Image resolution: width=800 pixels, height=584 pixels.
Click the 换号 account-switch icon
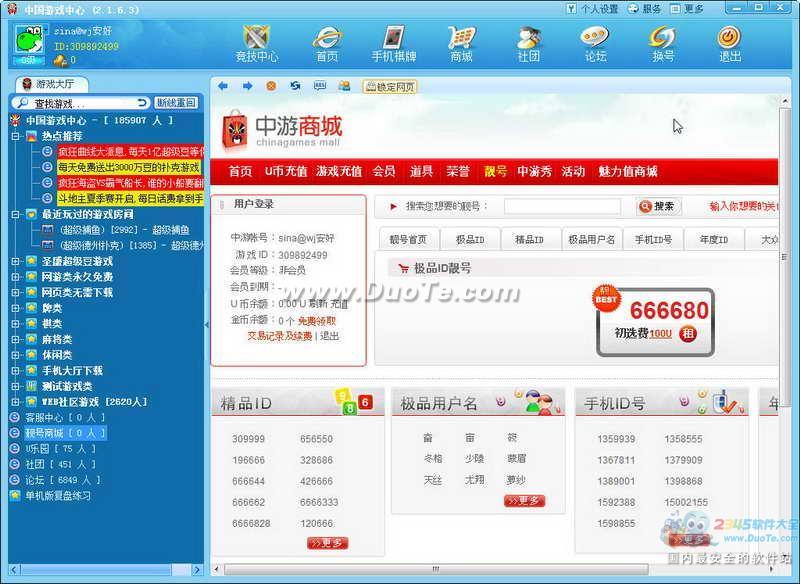coord(661,45)
